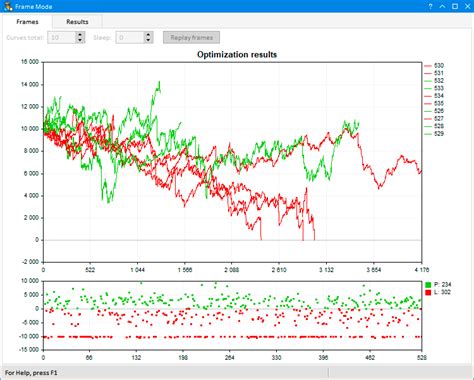Increase the Sleep value
This screenshot has width=474, height=380.
coord(149,35)
